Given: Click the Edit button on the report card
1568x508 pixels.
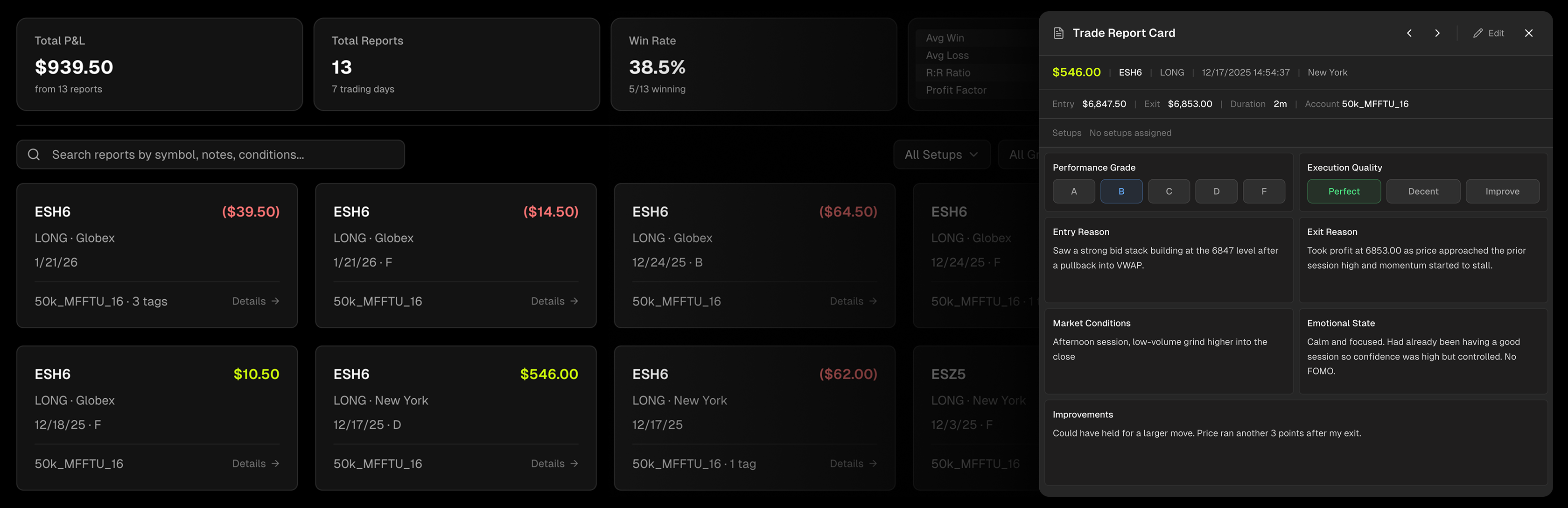Looking at the screenshot, I should [x=1489, y=33].
